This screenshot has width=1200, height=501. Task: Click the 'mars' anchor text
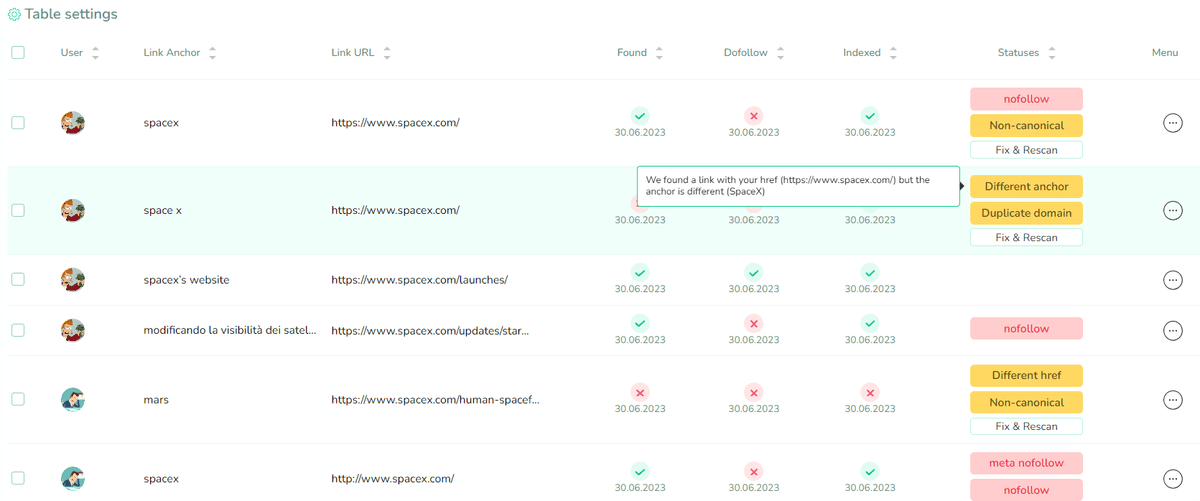(x=156, y=400)
